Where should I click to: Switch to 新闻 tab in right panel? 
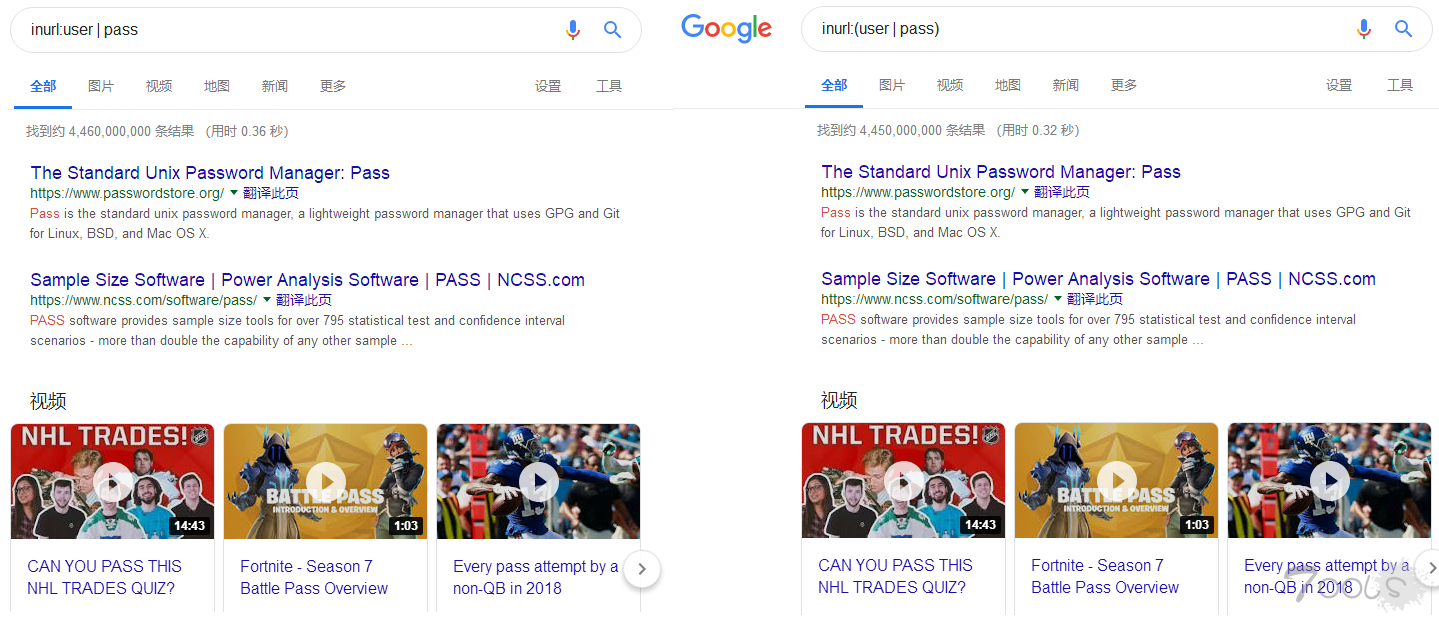[1065, 85]
